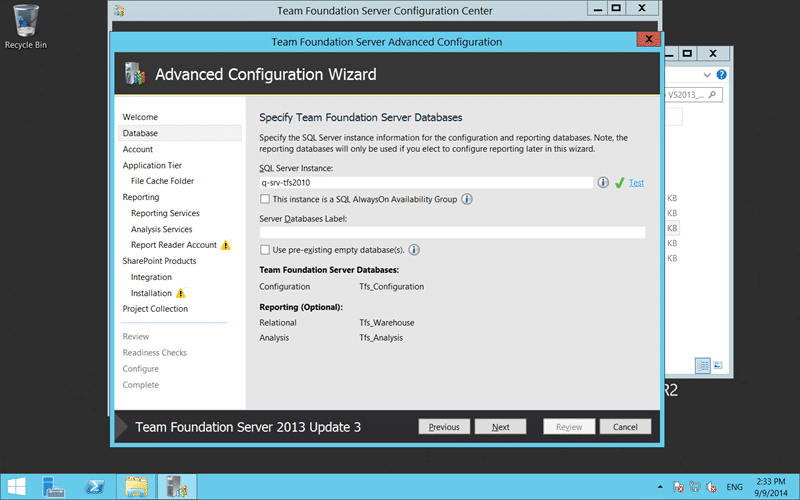Open the Reporting Services step

[x=165, y=213]
